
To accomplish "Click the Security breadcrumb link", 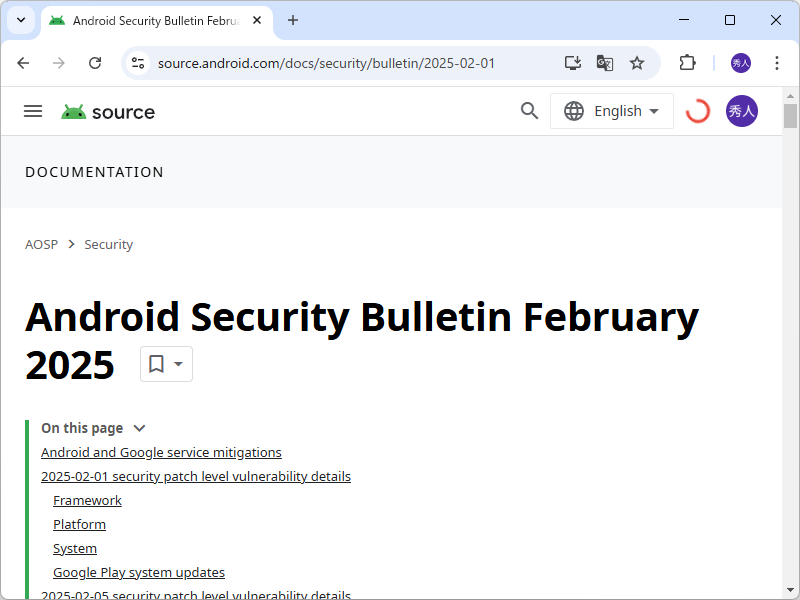I will click(x=108, y=244).
